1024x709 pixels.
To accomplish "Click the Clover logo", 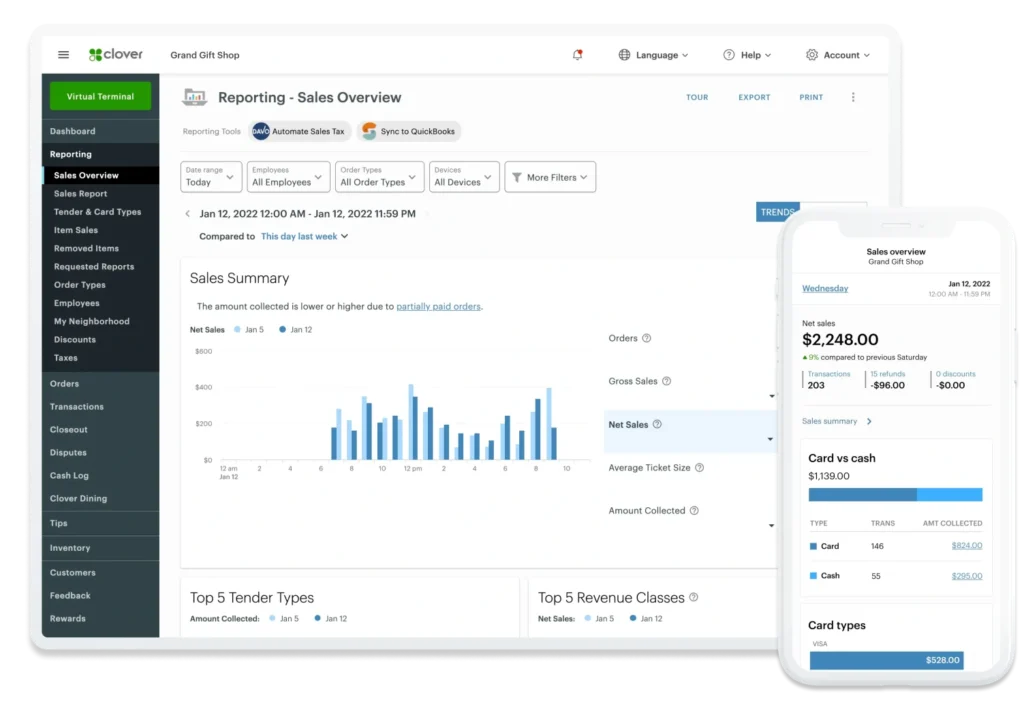I will [116, 55].
